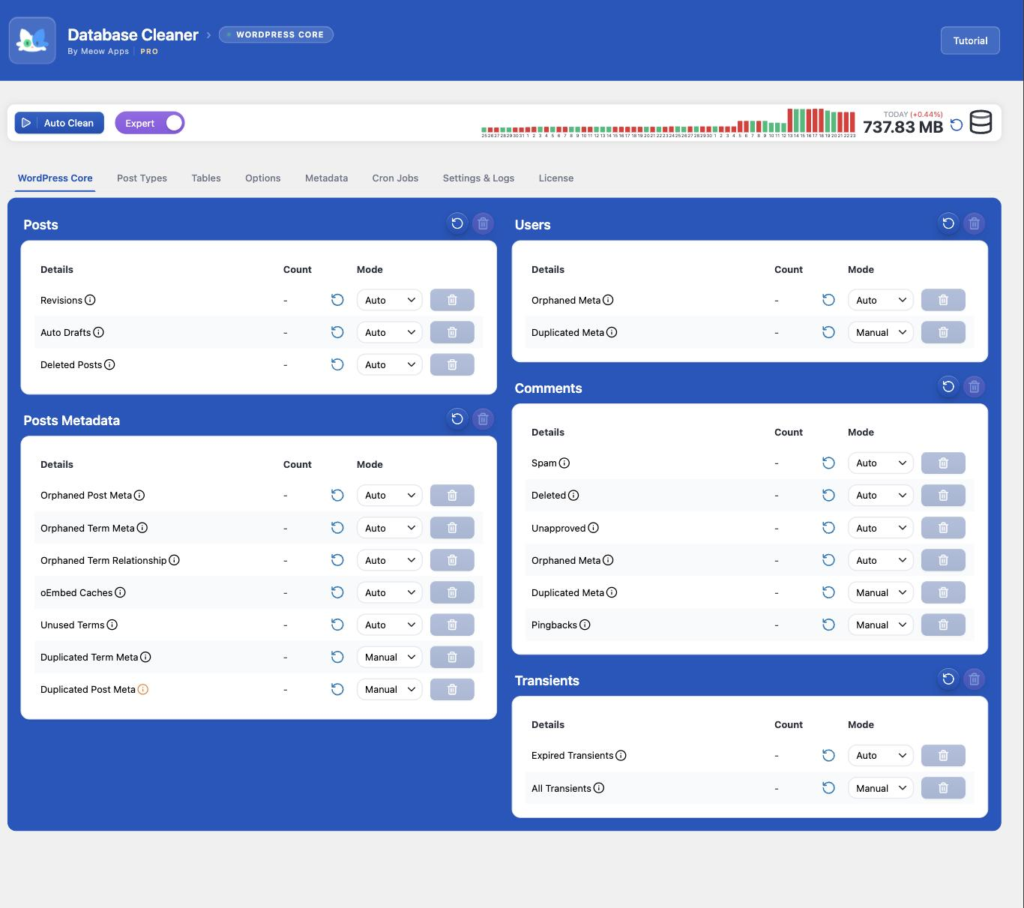This screenshot has height=908, width=1024.
Task: Click the Expired Transients label
Action: (x=572, y=755)
